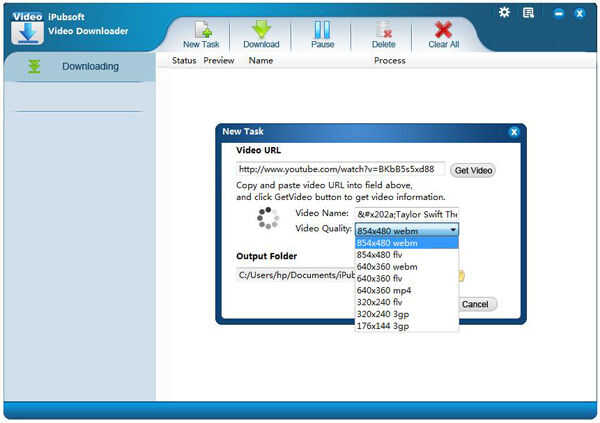Collapse the Video Quality dropdown arrow
The height and width of the screenshot is (423, 600).
click(453, 230)
